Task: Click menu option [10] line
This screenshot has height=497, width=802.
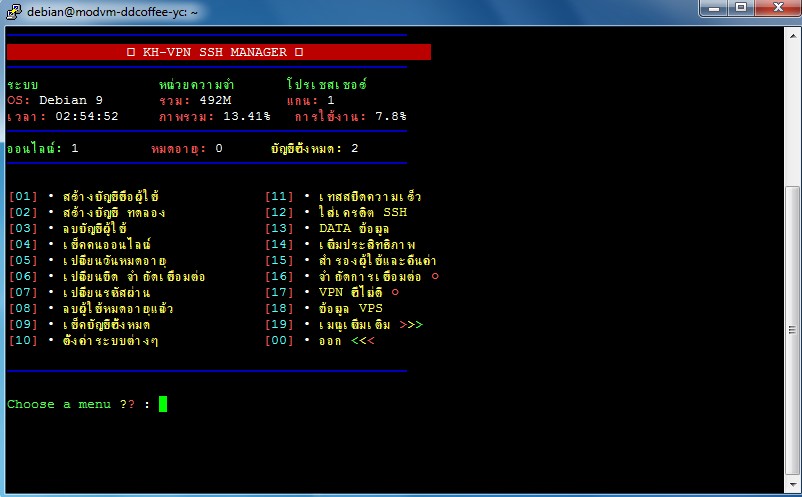Action: (x=83, y=341)
